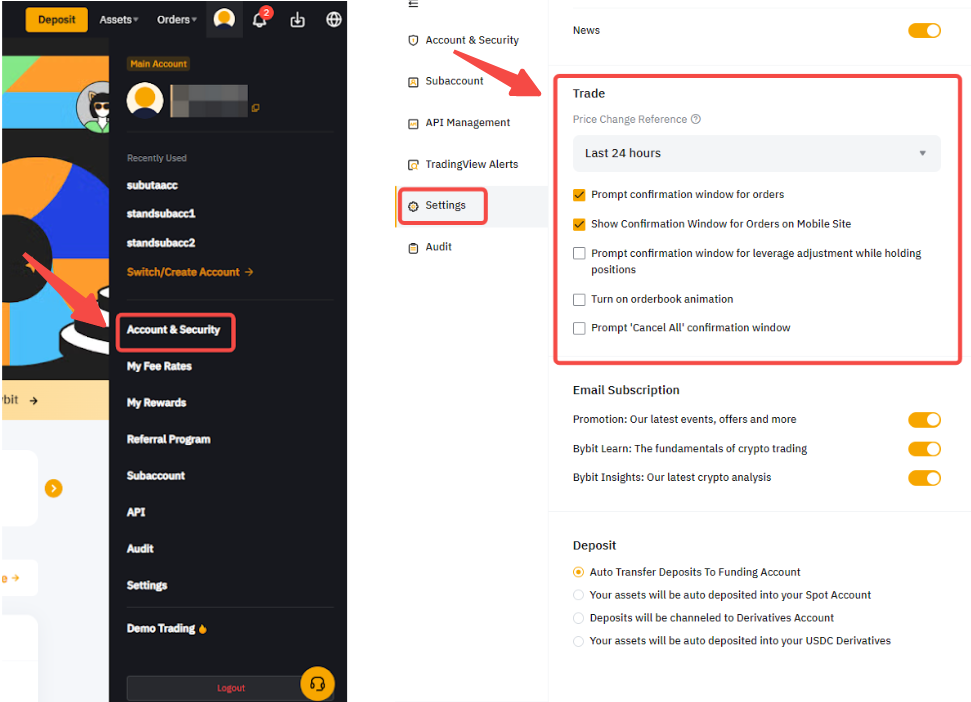
Task: Uncheck Prompt confirmation window for orders
Action: (578, 194)
